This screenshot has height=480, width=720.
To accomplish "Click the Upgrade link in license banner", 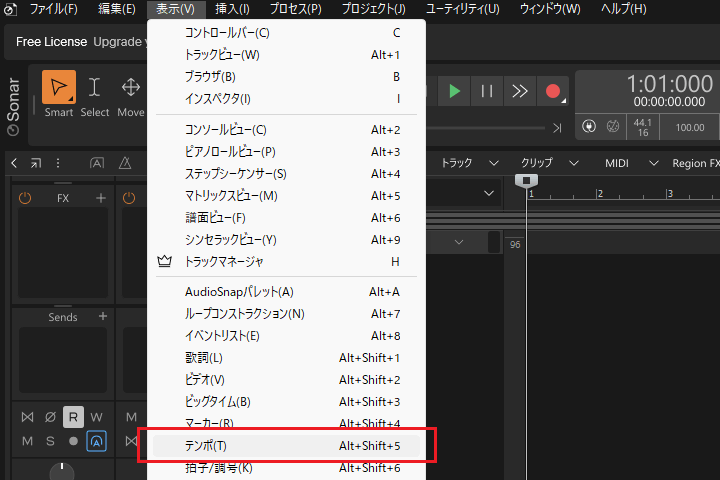I will (118, 42).
